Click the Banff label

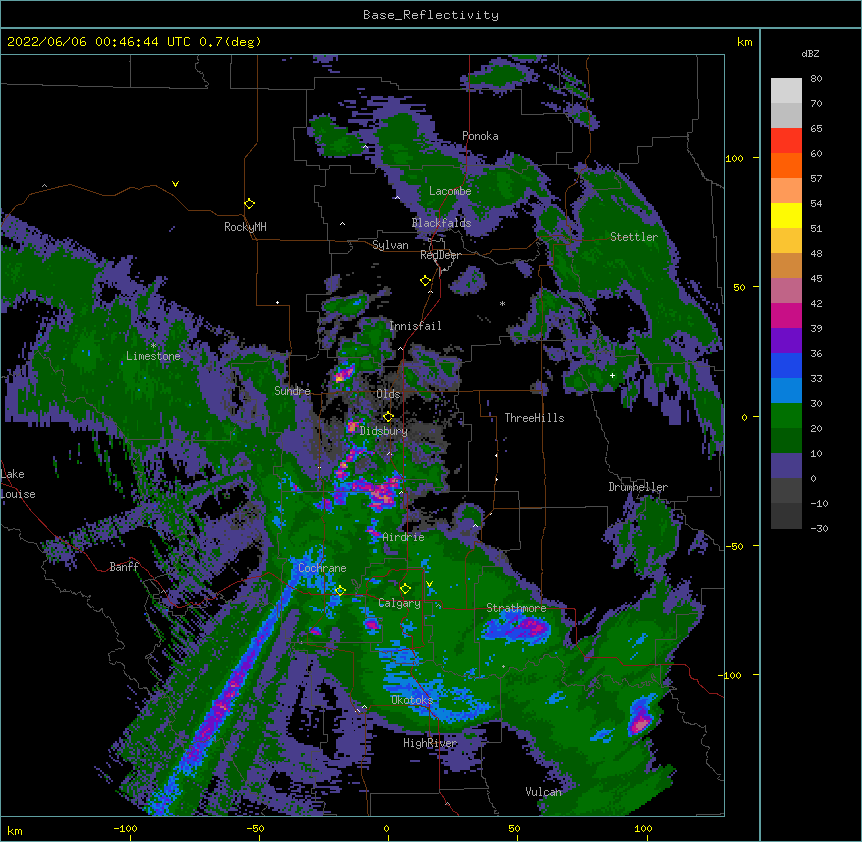coord(124,567)
